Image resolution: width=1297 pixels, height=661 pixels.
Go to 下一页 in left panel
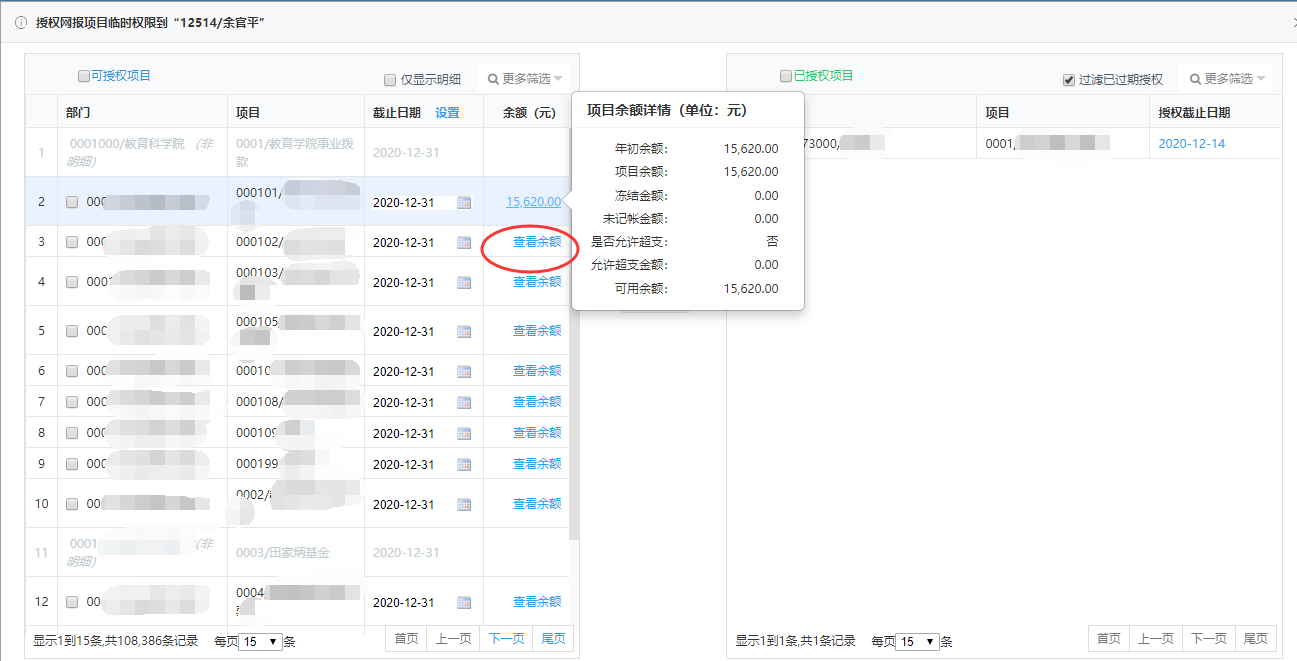506,639
